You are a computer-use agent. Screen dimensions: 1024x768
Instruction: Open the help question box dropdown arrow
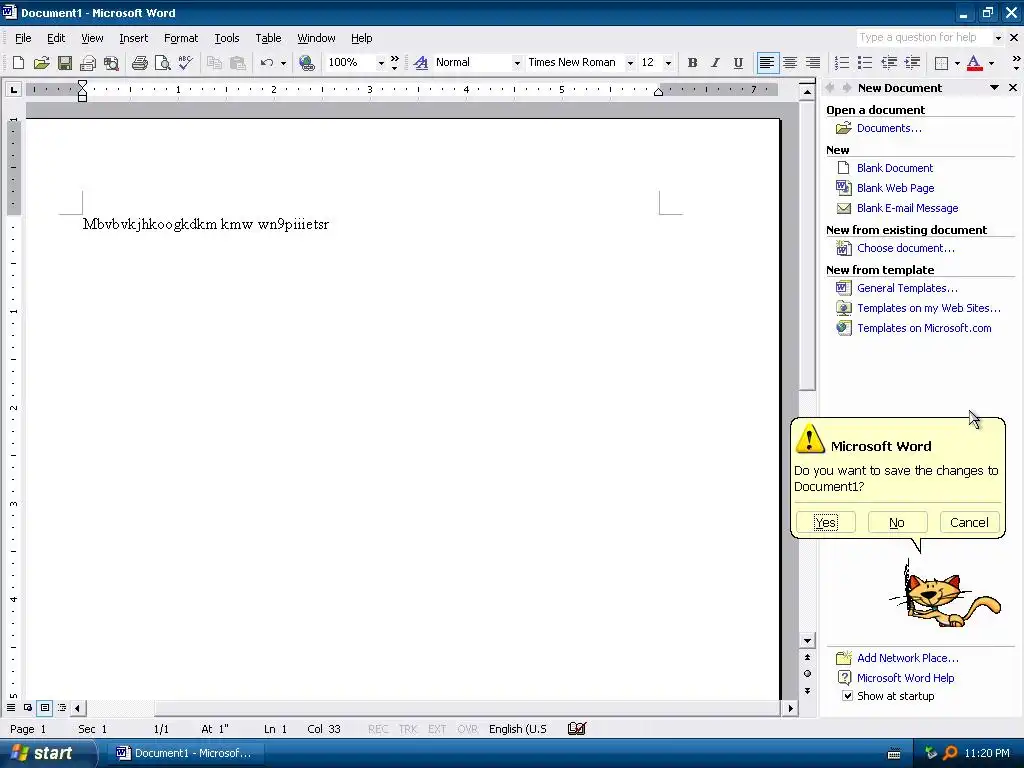tap(998, 38)
